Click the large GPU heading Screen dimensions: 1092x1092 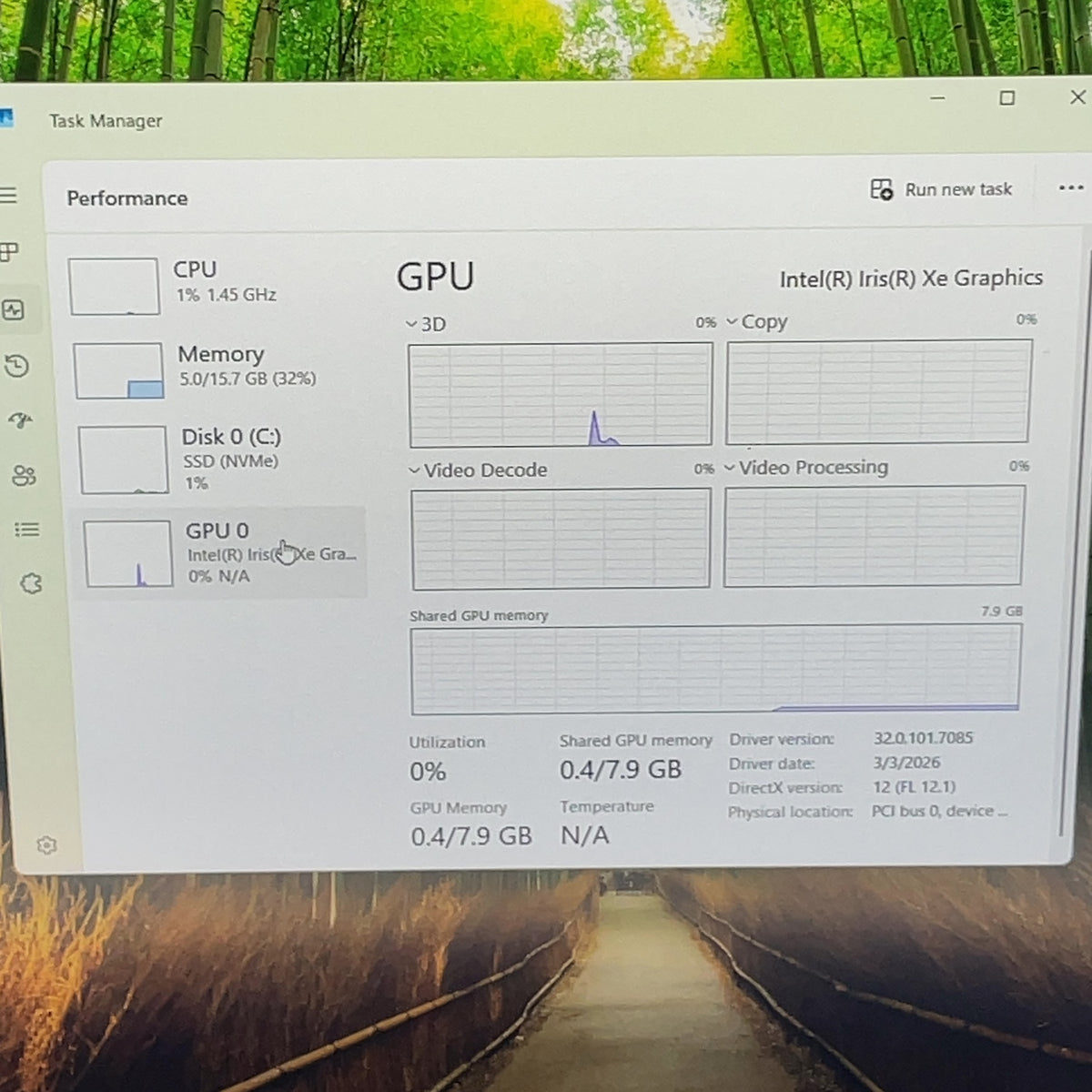pyautogui.click(x=436, y=277)
